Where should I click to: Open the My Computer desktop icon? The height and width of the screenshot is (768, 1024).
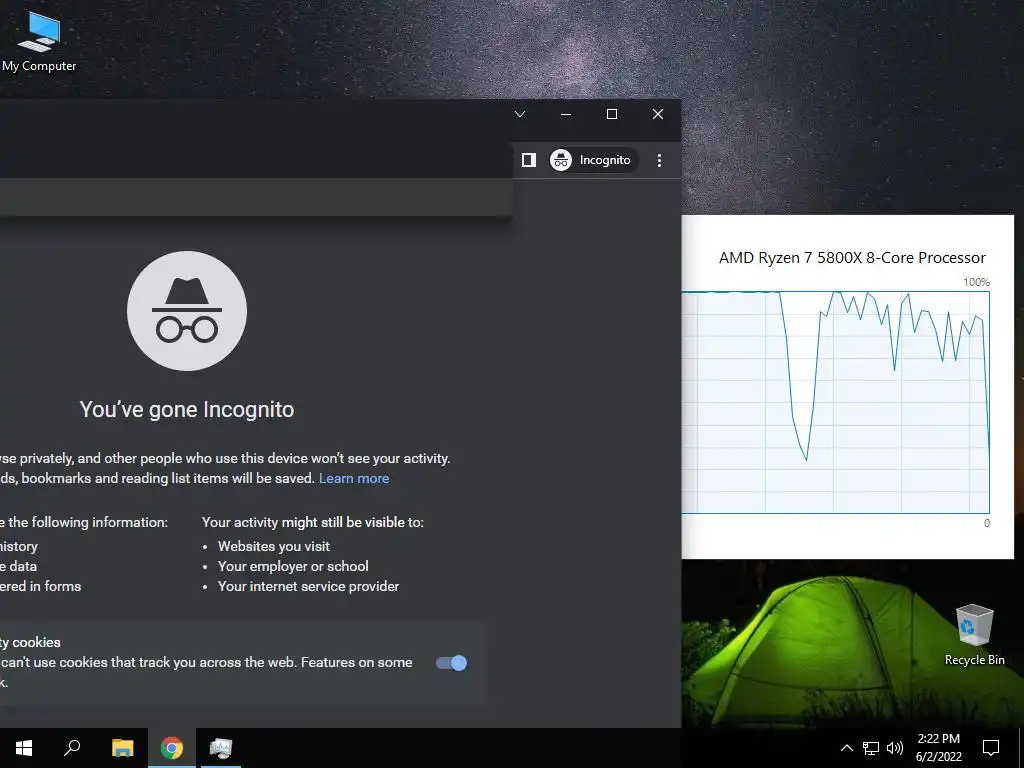[39, 40]
